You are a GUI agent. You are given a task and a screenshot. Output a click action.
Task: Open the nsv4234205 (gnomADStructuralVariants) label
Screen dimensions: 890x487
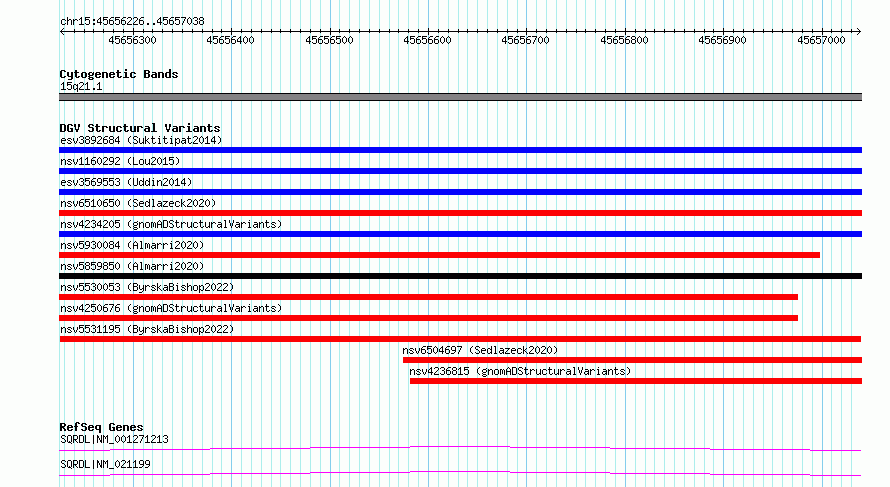[171, 224]
